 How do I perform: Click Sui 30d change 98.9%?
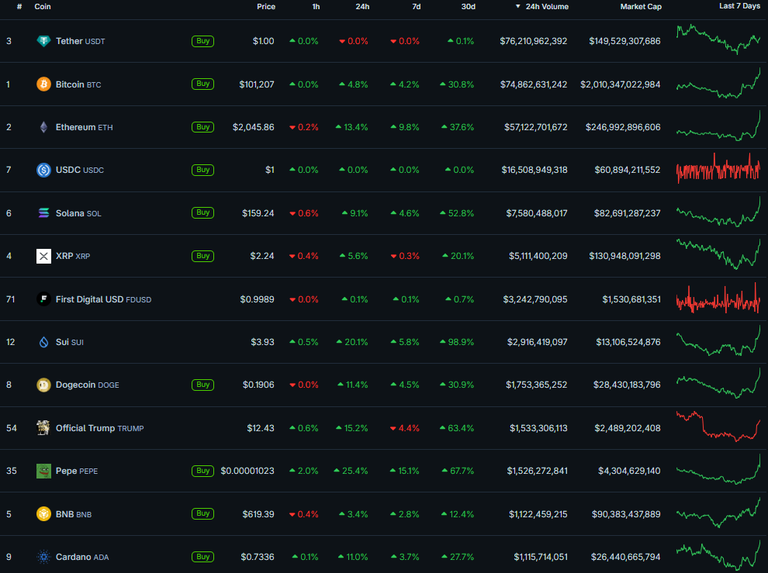pyautogui.click(x=457, y=342)
